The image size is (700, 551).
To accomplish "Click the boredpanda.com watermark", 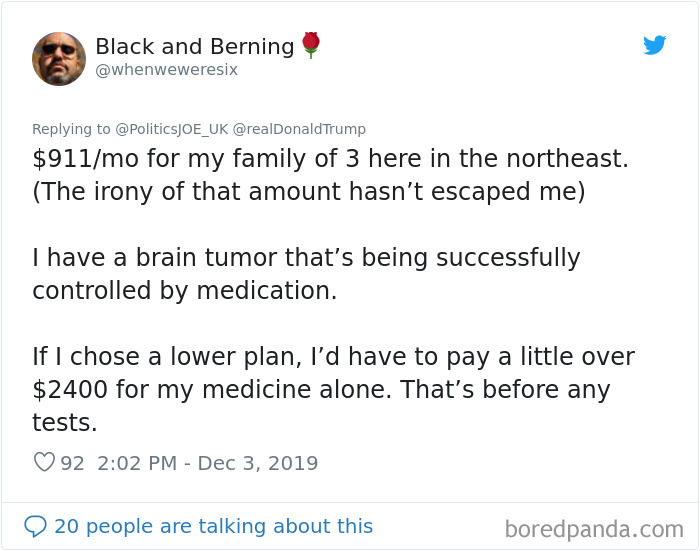I will [x=594, y=530].
